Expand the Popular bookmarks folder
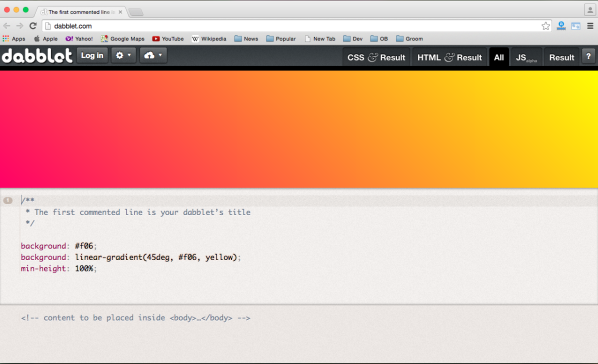598x364 pixels. [281, 39]
